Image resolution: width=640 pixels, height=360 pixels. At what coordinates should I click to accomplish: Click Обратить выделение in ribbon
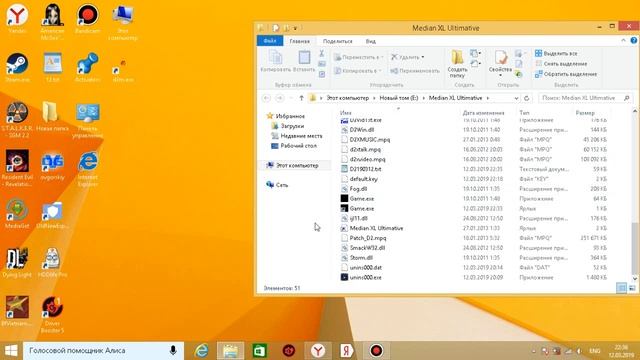point(566,74)
